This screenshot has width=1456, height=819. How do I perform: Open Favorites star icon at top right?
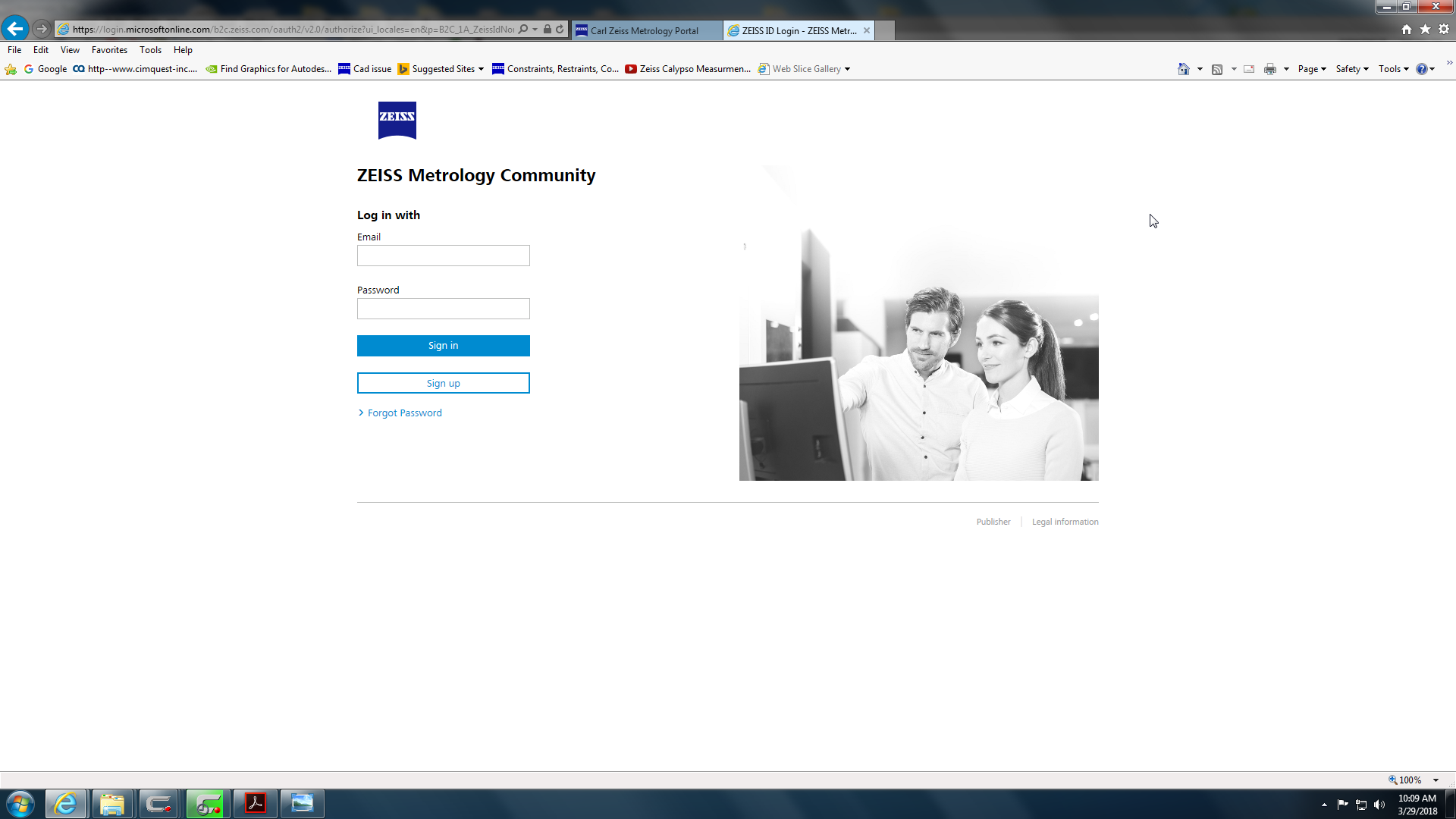(1425, 30)
